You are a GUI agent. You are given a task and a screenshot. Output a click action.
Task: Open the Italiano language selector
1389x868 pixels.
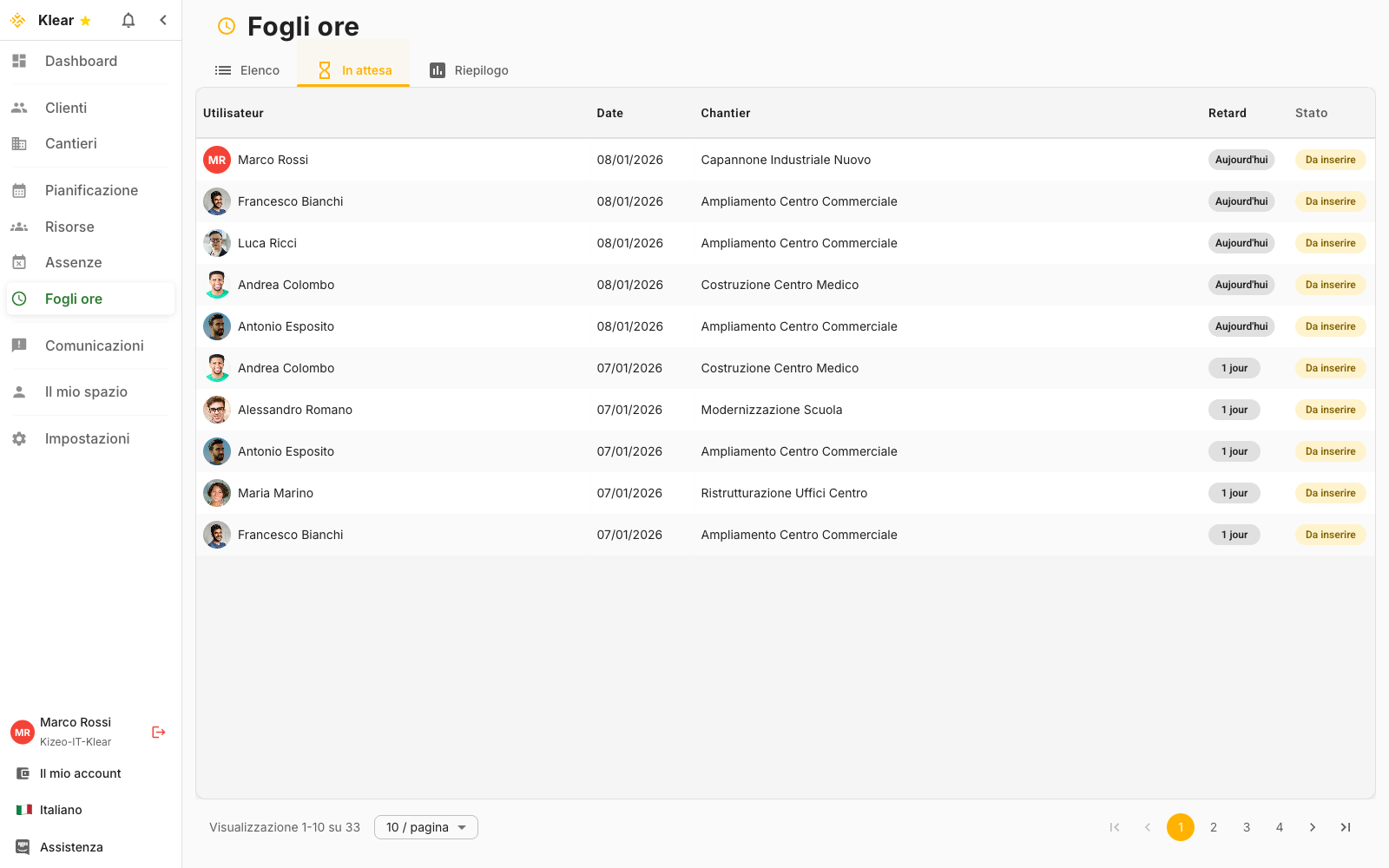61,810
